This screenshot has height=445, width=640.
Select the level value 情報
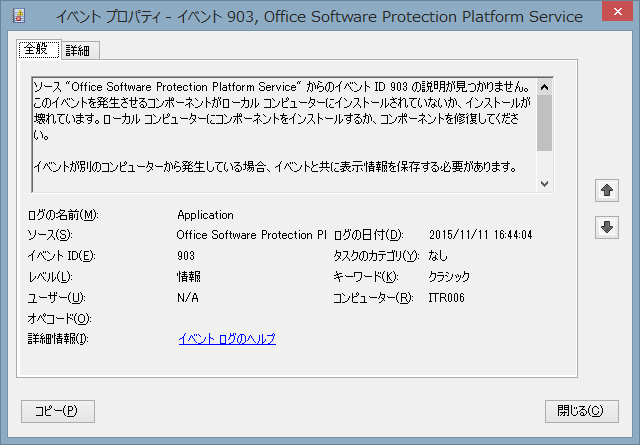point(189,277)
